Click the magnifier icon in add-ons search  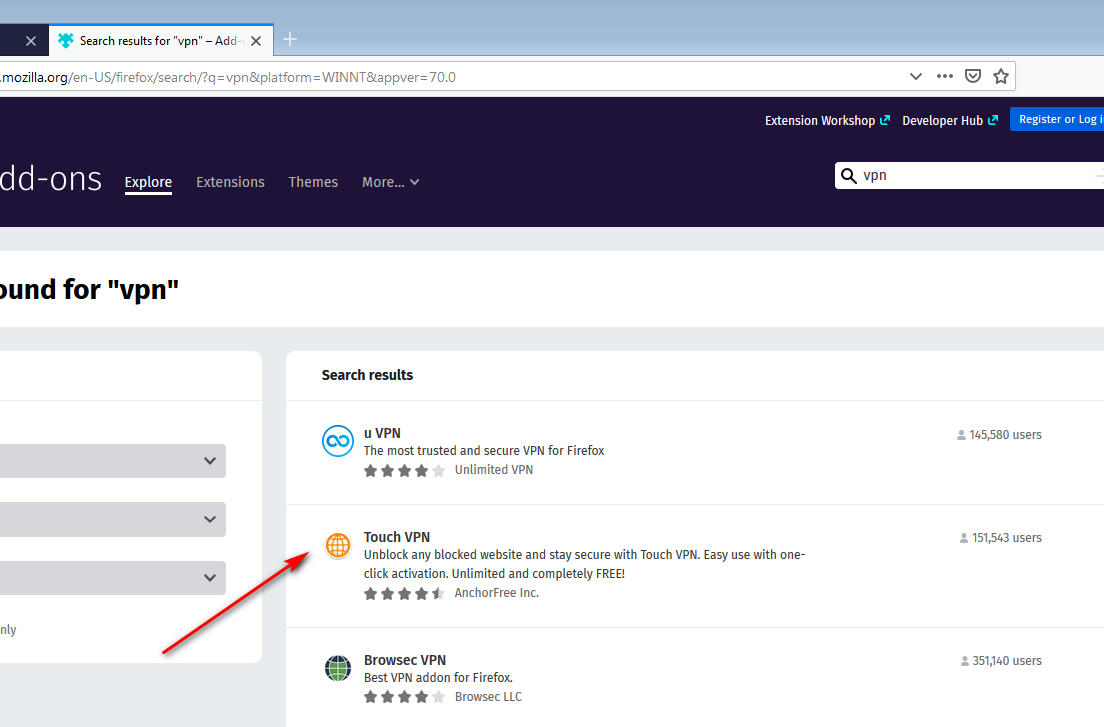point(849,175)
